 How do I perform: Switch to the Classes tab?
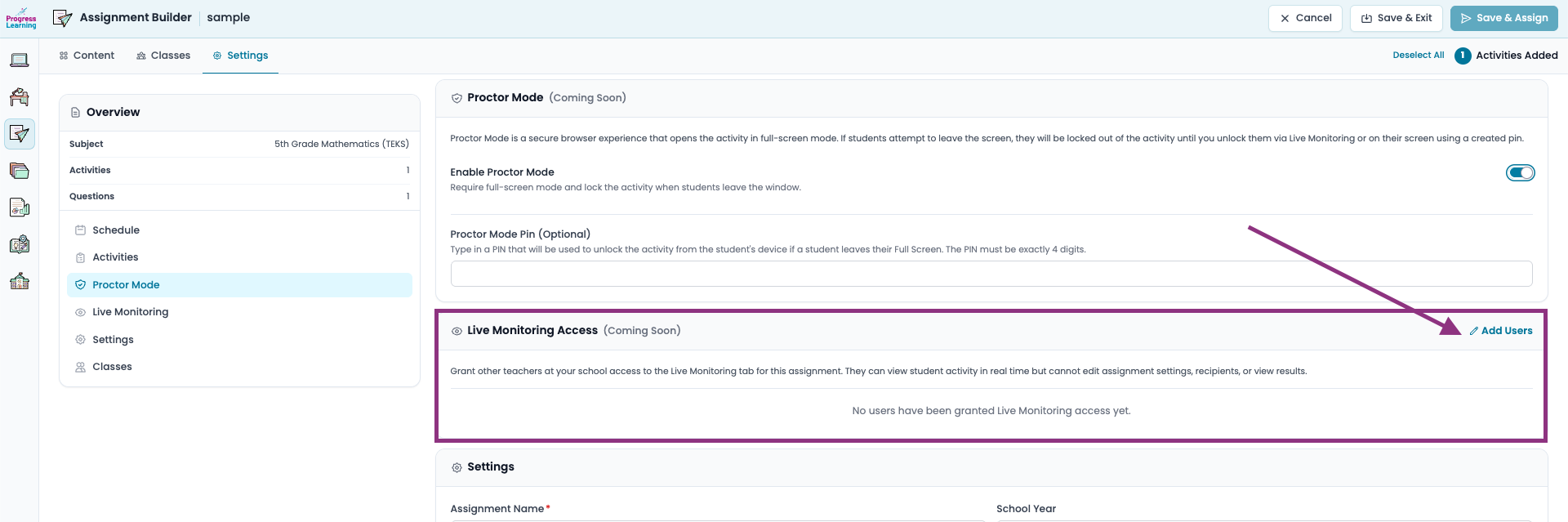pos(163,56)
